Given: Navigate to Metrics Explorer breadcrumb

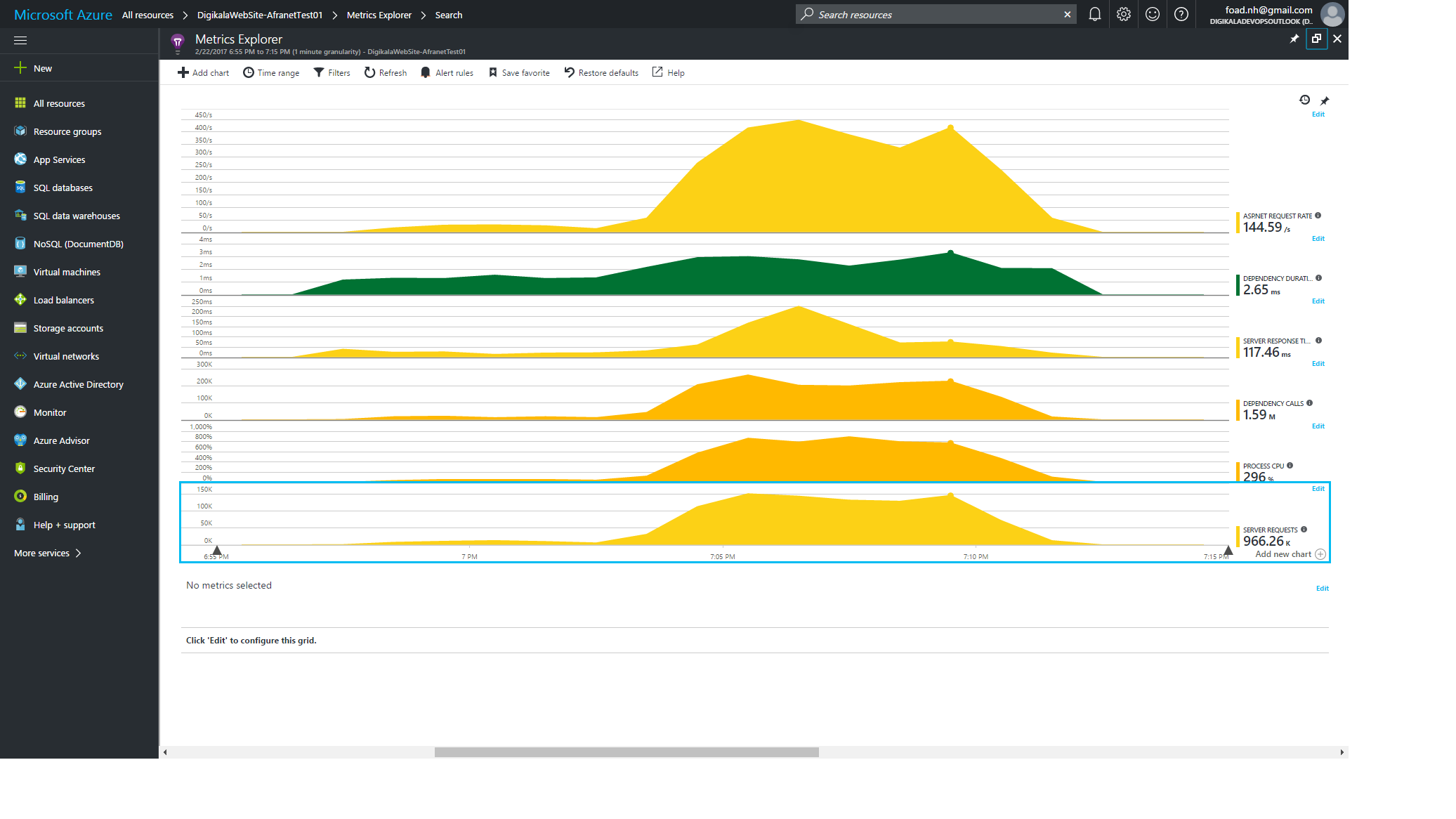Looking at the screenshot, I should 379,15.
